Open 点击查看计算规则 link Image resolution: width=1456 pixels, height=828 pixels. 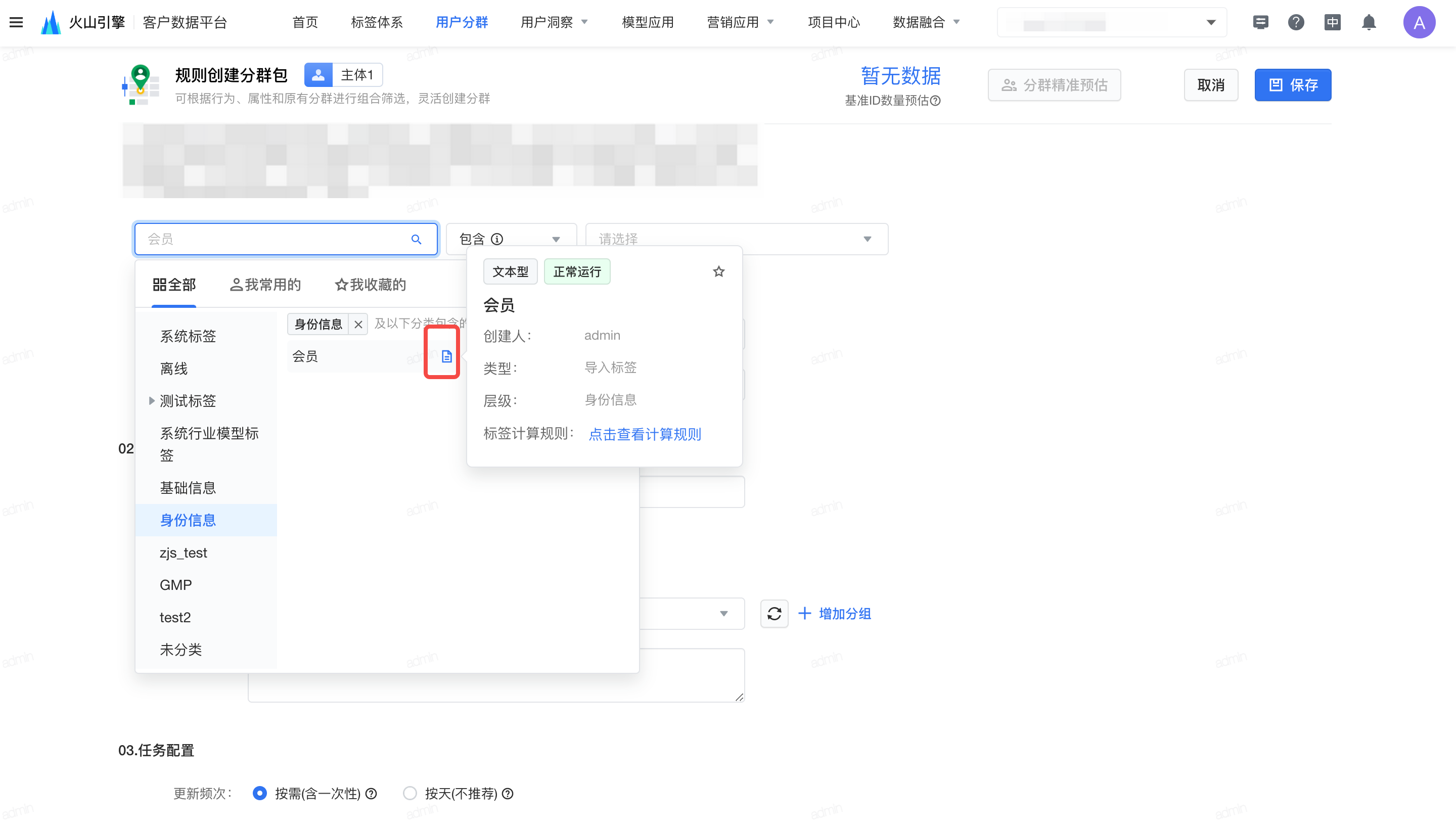(x=645, y=435)
